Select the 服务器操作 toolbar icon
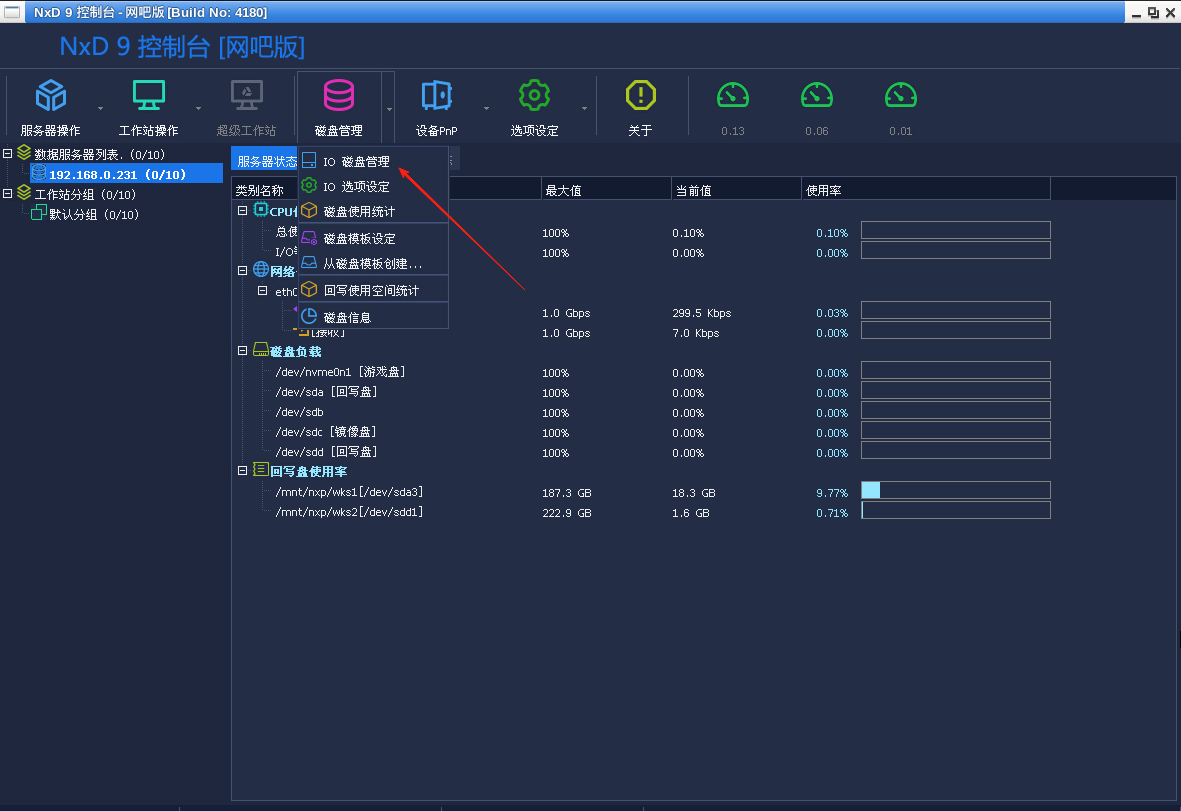 [51, 105]
